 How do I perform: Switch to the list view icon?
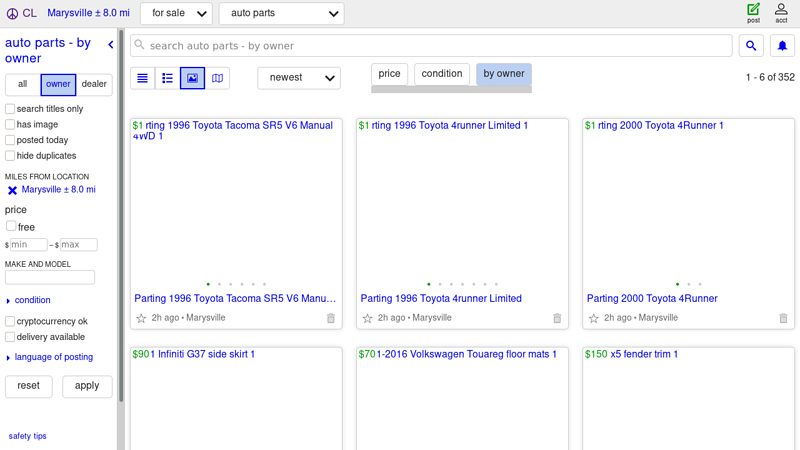click(142, 78)
